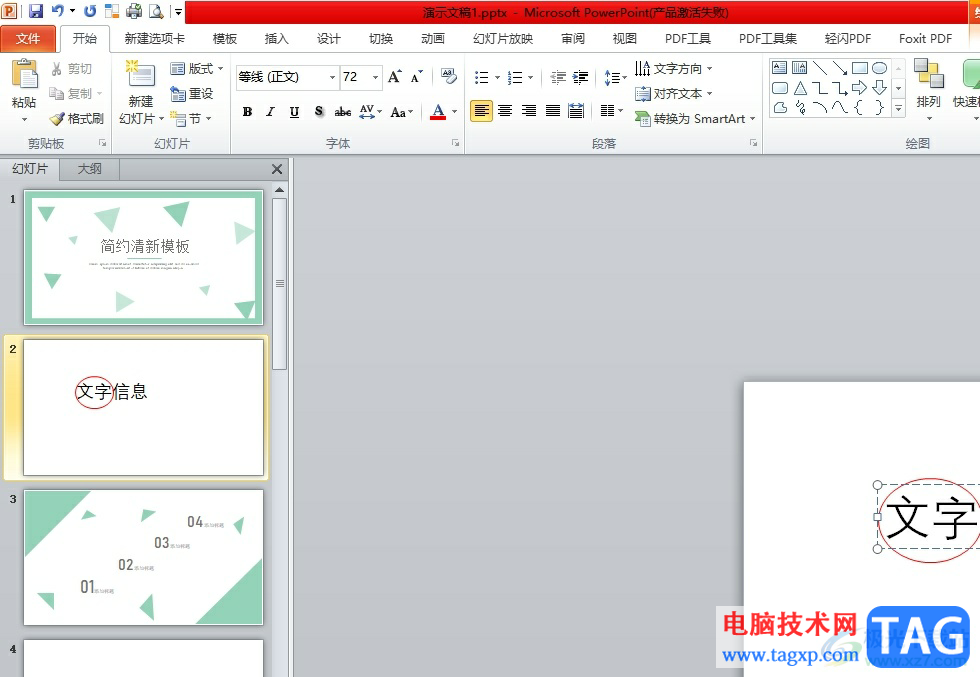
Task: Toggle Strikethrough formatting
Action: [x=342, y=112]
